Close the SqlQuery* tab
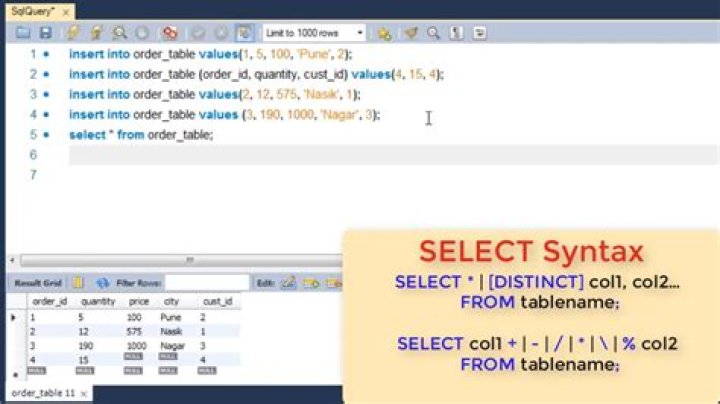 pyautogui.click(x=66, y=12)
